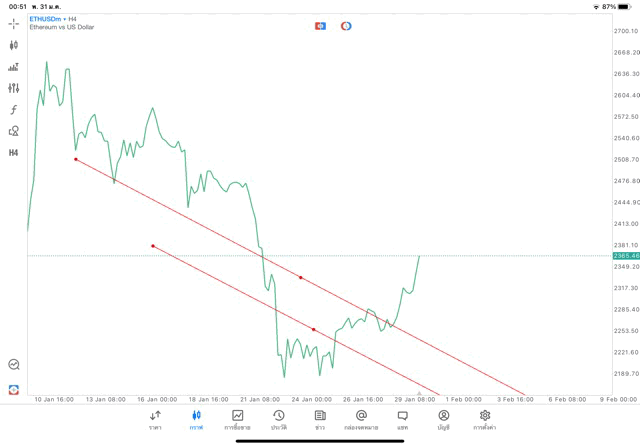This screenshot has height=447, width=640.
Task: Select the crosshair cursor tool
Action: coord(14,23)
